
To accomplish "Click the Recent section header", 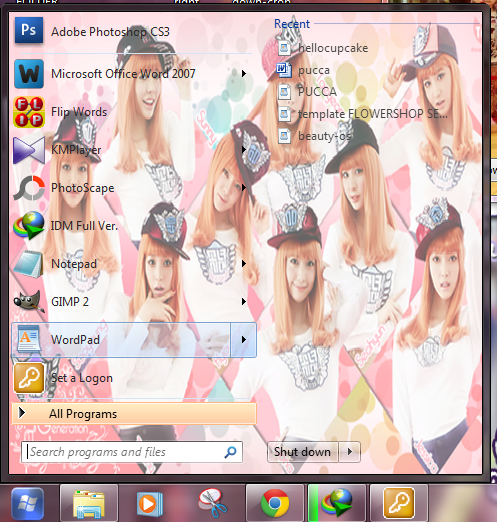I will (x=292, y=24).
